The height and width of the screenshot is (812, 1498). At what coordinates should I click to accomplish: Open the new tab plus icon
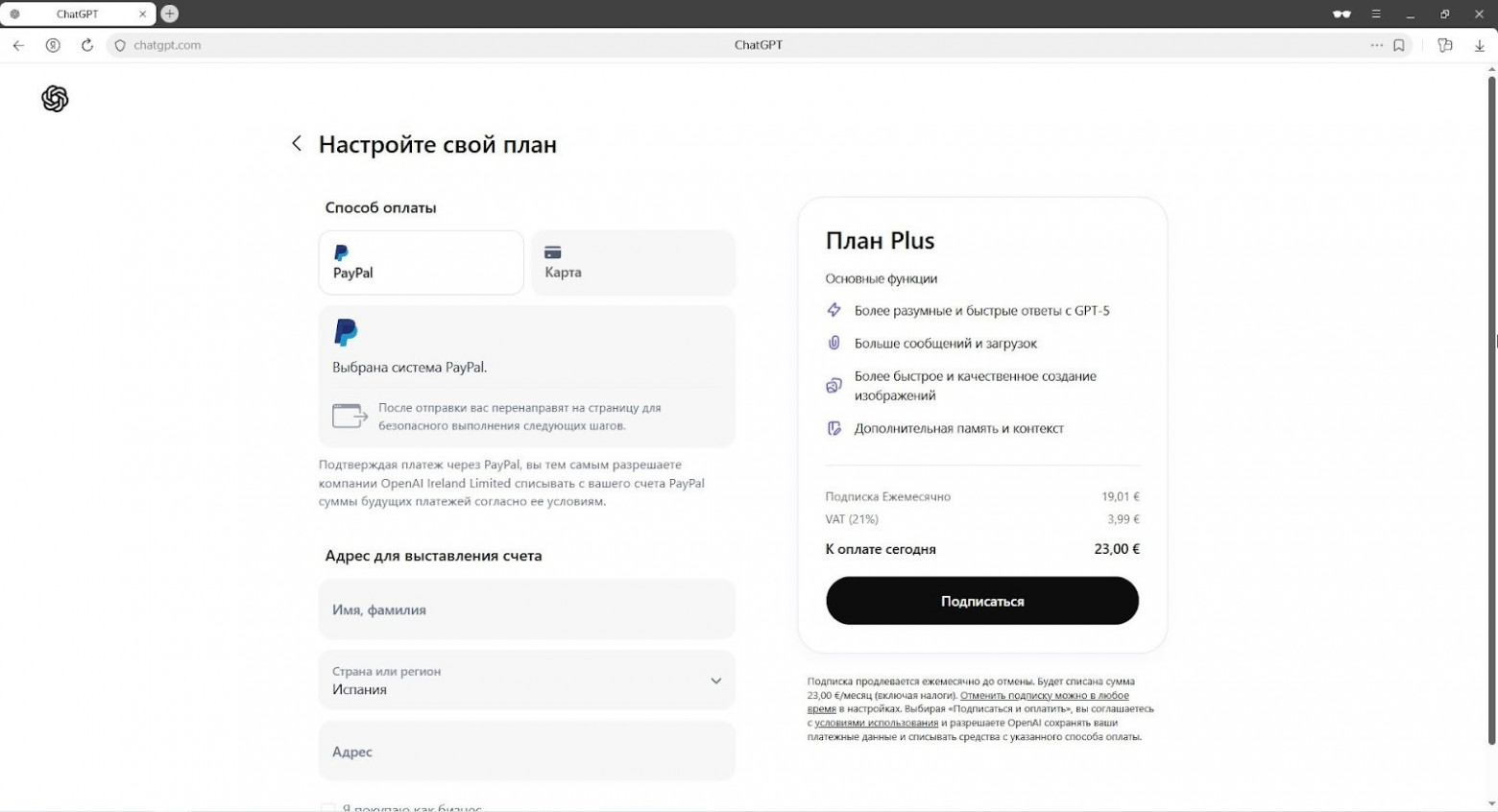(x=170, y=13)
